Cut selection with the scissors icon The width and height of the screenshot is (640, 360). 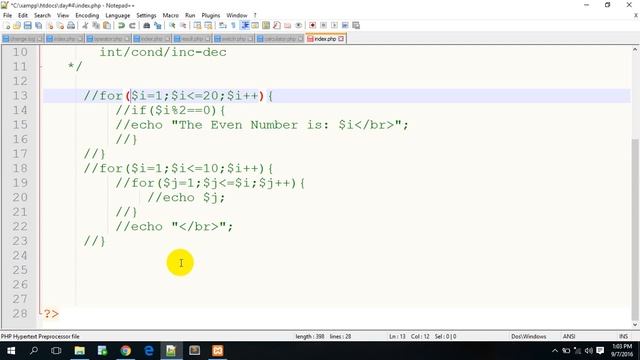(85, 25)
